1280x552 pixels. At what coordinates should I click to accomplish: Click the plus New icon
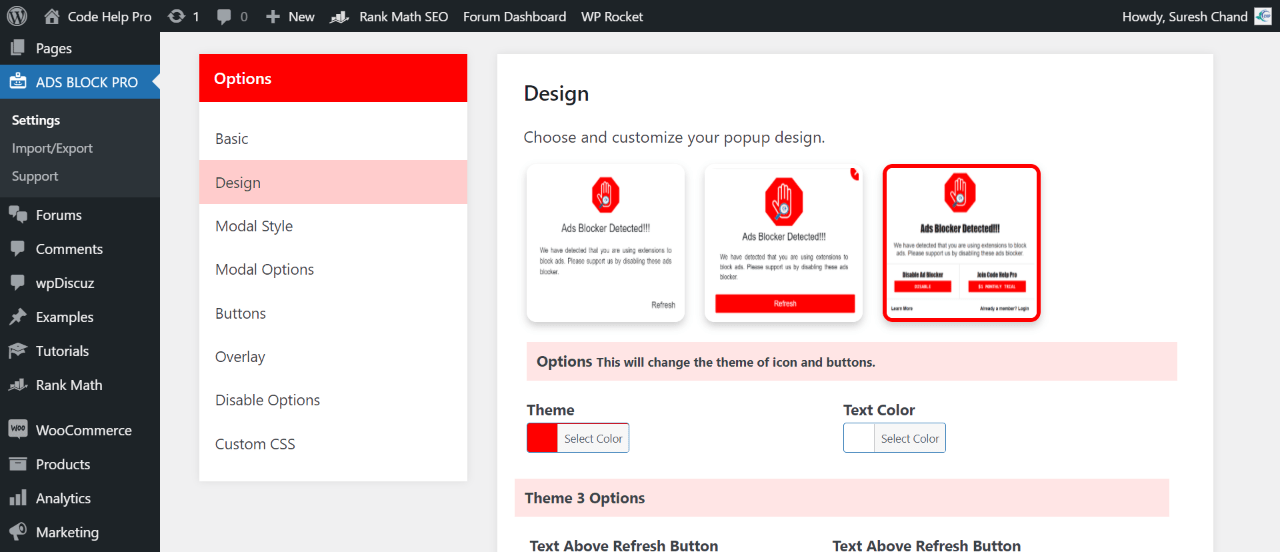(273, 17)
